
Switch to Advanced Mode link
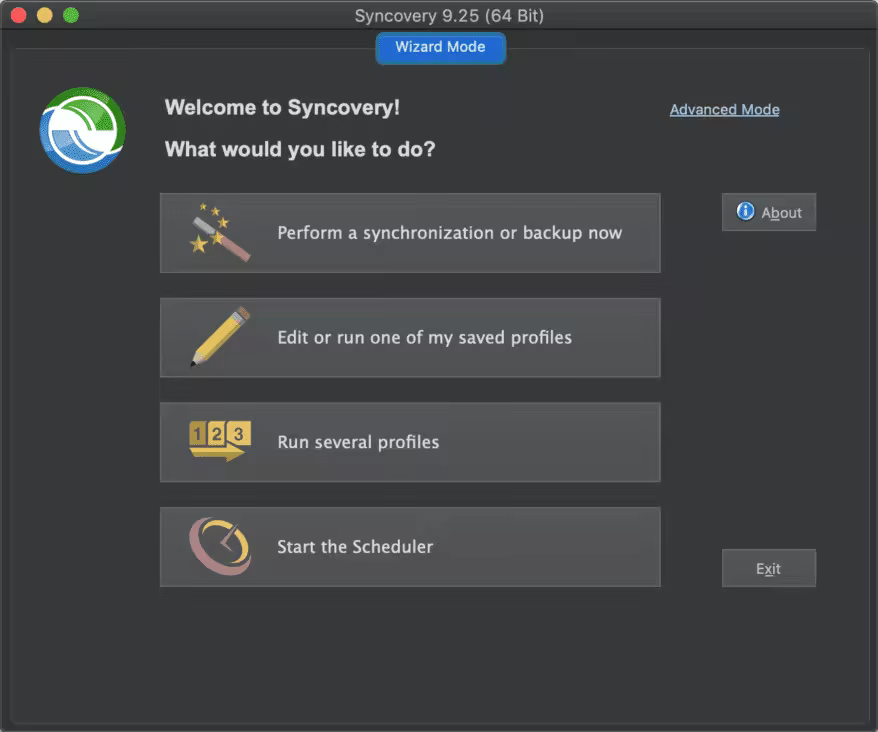725,109
